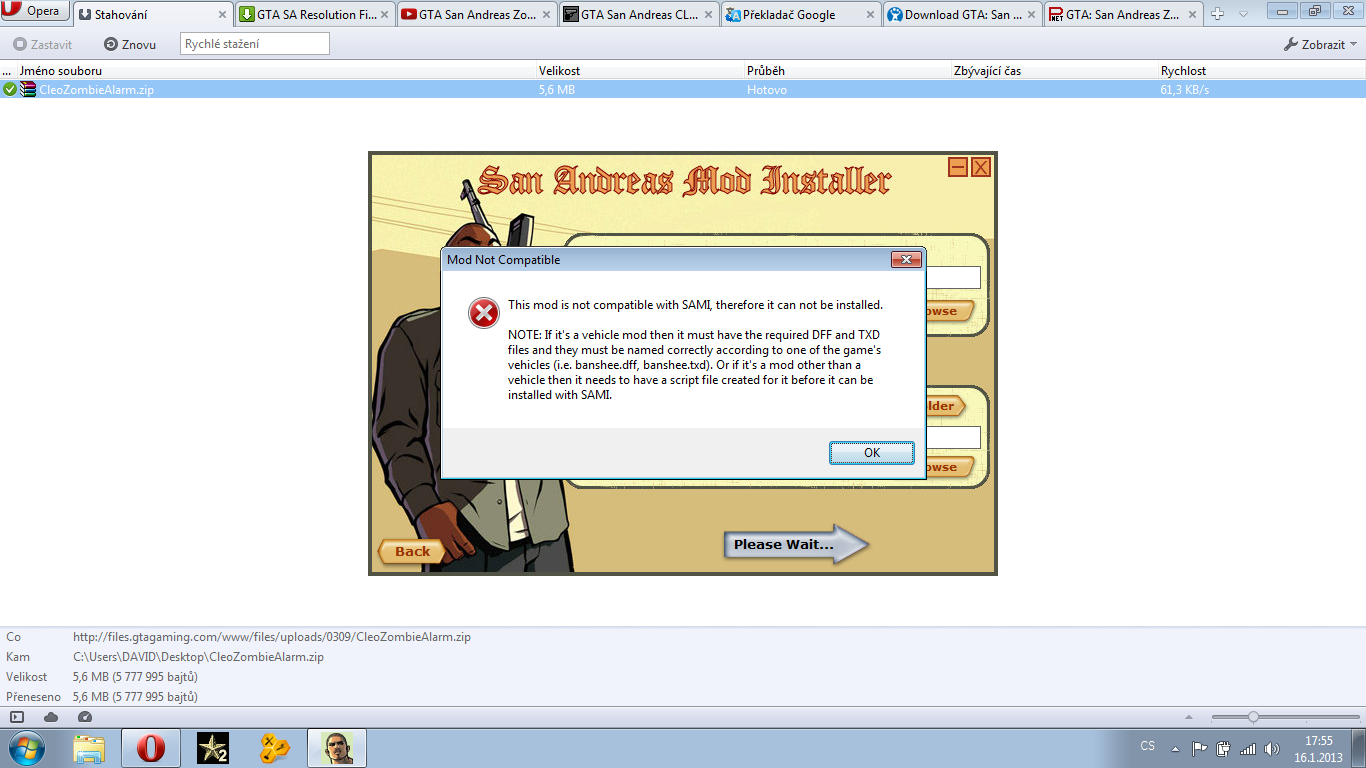Open the closed tabs dropdown arrow

[x=1243, y=14]
